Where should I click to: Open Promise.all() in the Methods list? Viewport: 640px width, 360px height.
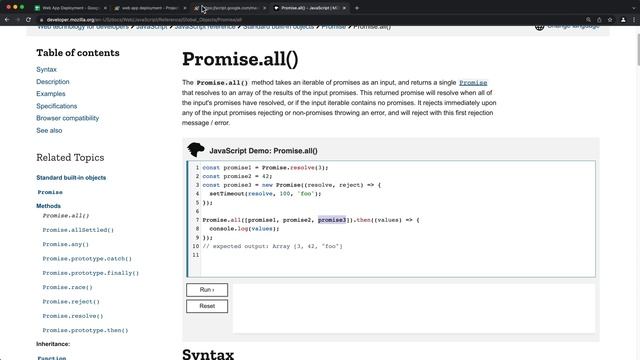[66, 216]
